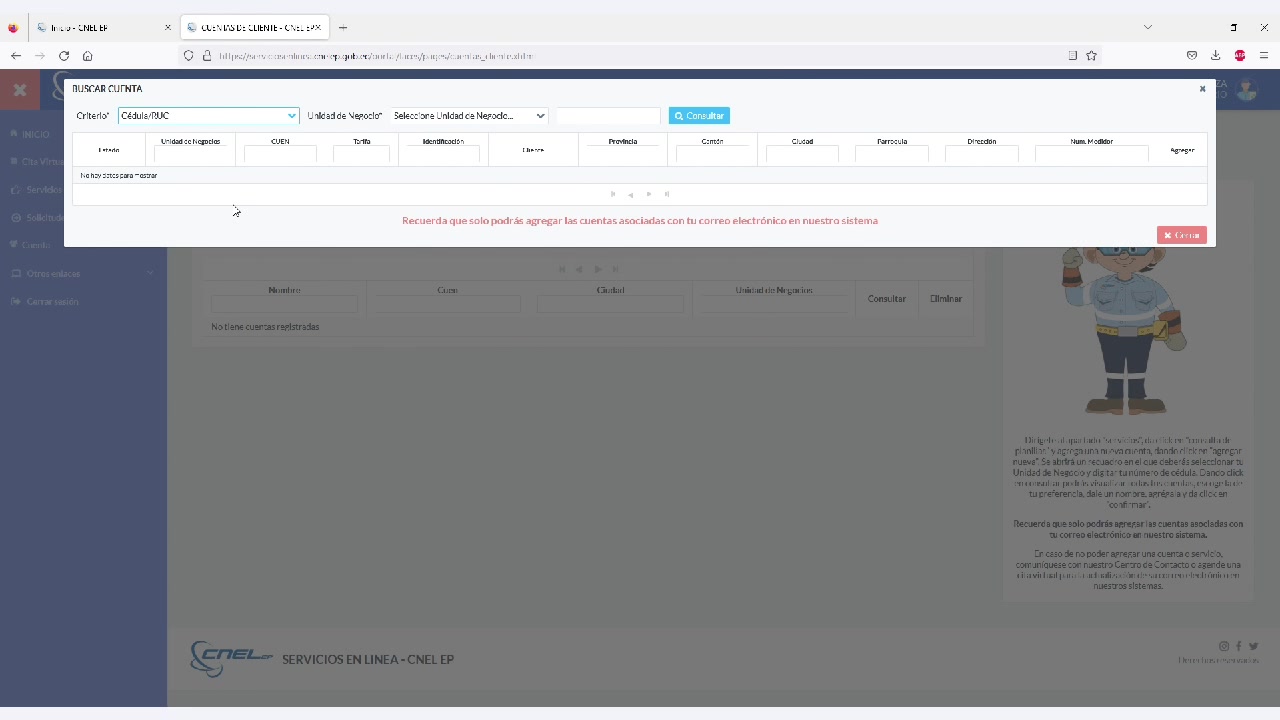Click the Ciudad column filter in the dialog
Image resolution: width=1280 pixels, height=720 pixels.
802,154
